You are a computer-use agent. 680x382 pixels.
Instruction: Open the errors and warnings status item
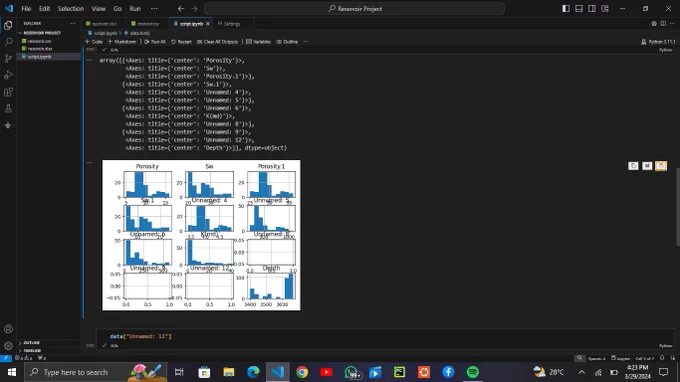(24, 358)
